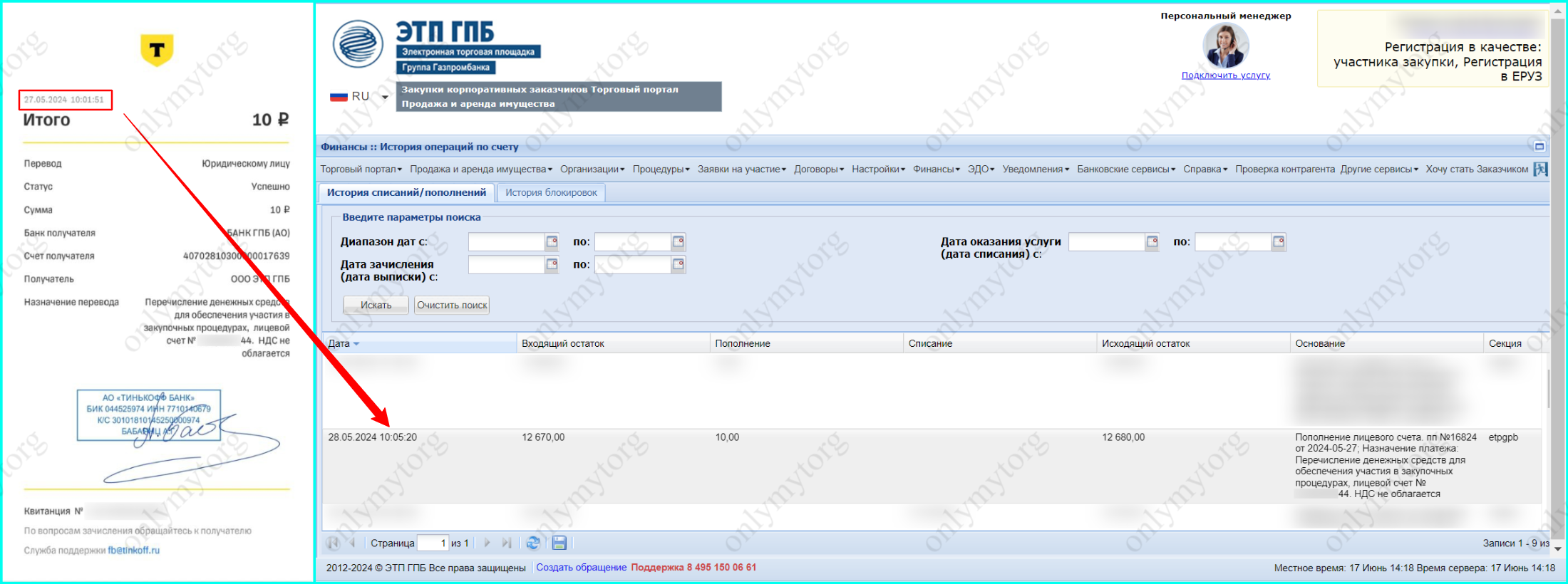The image size is (1568, 584).
Task: Click the 'Искать' button
Action: pyautogui.click(x=376, y=305)
